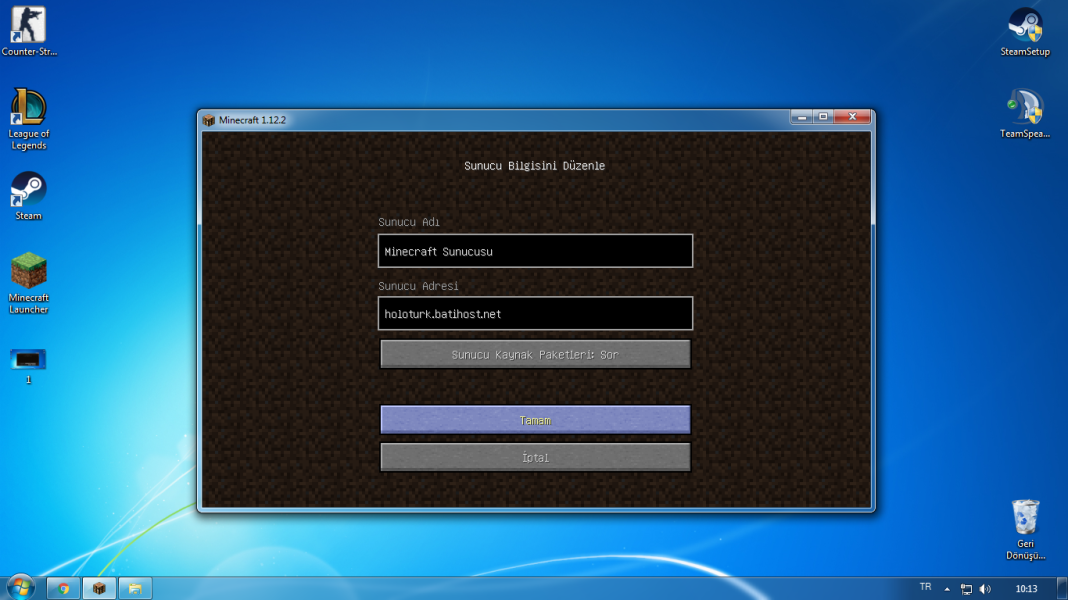Select the Recycle Bin (Geri Dönüşüm) icon
Image resolution: width=1068 pixels, height=600 pixels.
(x=1025, y=530)
